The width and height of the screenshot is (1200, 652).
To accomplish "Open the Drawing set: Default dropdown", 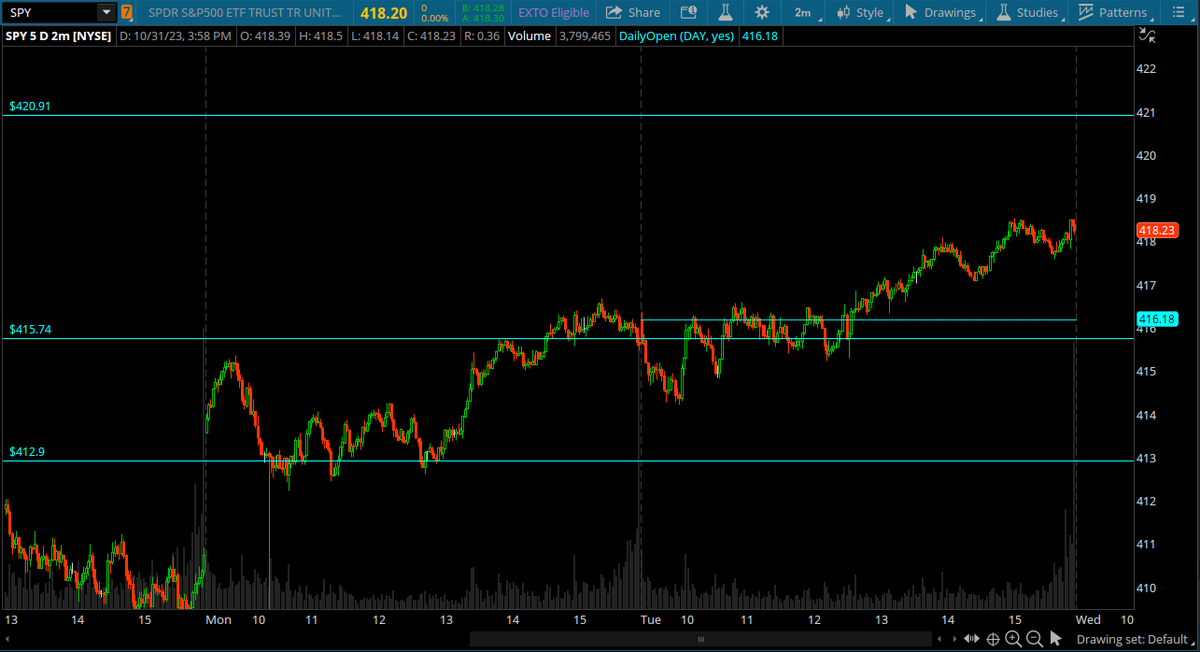I will pos(1133,640).
